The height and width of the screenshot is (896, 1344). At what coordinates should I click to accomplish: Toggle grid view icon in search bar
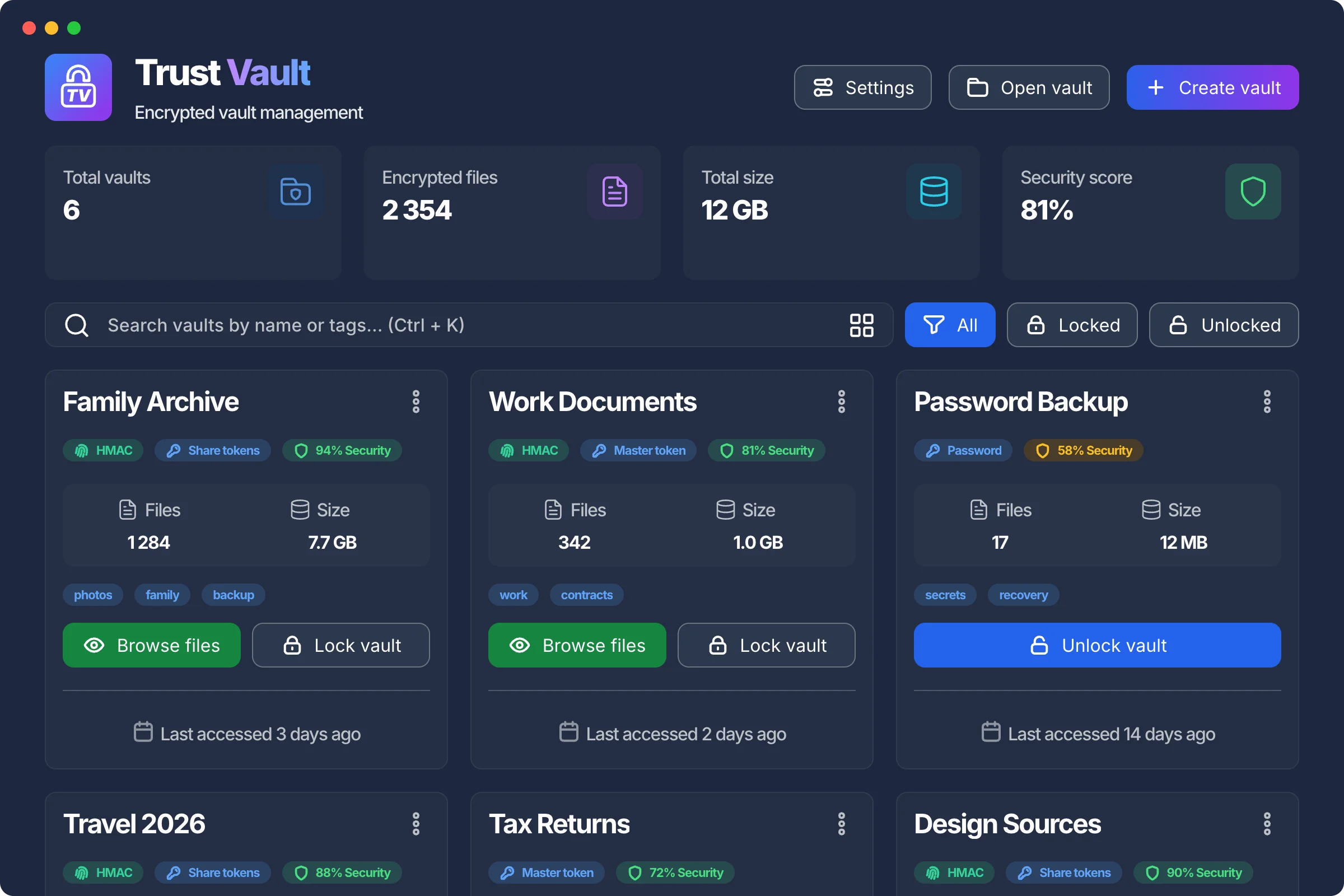[x=862, y=325]
